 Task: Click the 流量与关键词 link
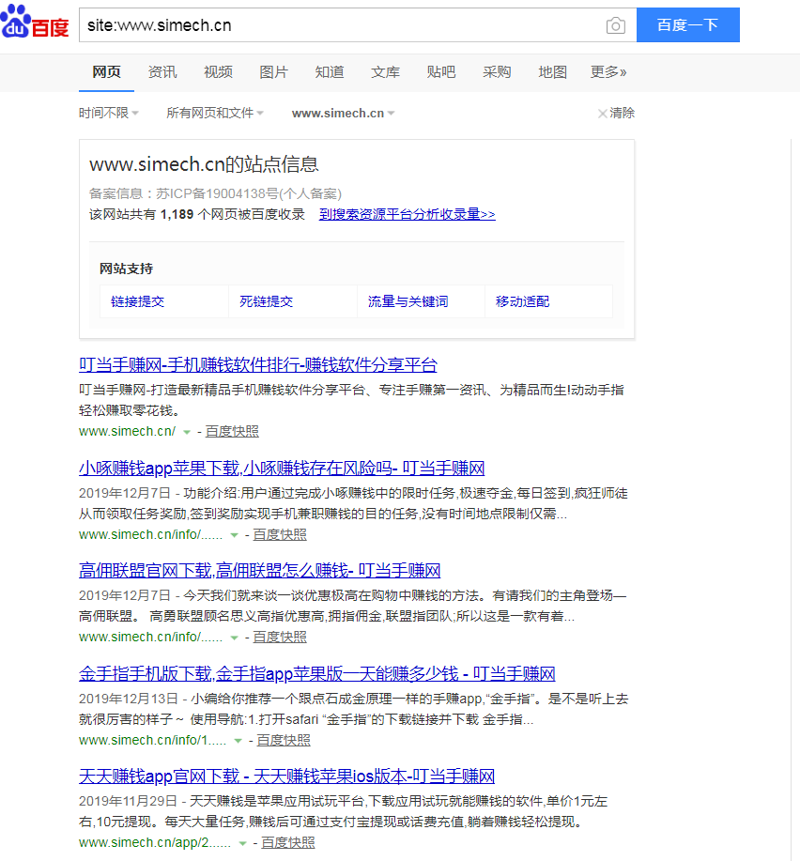(408, 301)
